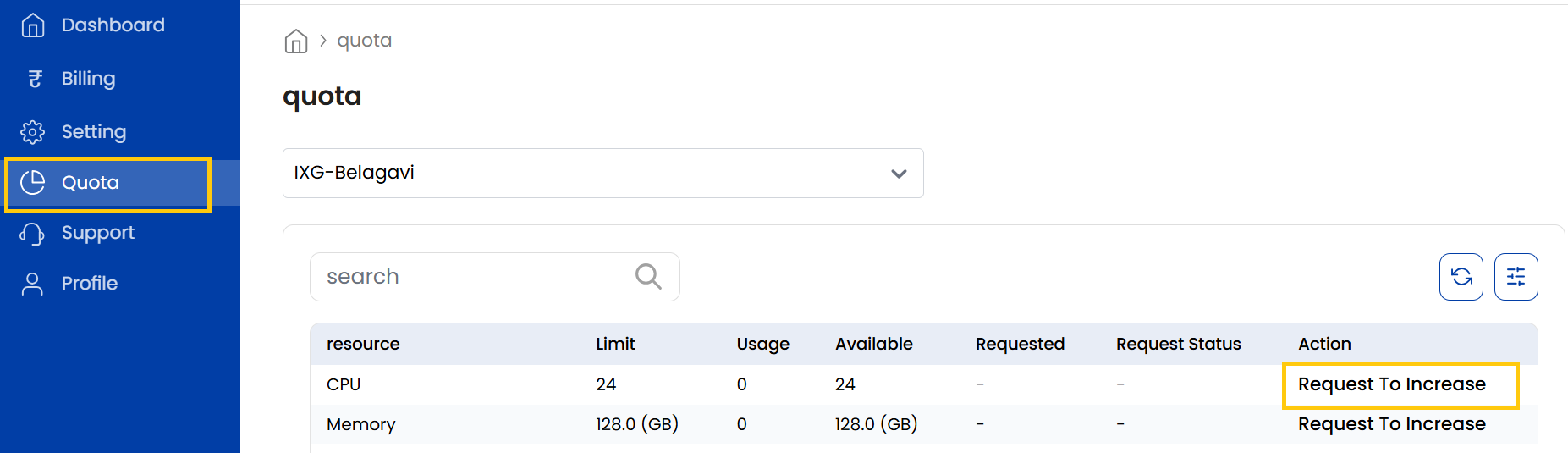This screenshot has width=1568, height=453.
Task: Request To Increase the Memory quota
Action: pos(1391,424)
